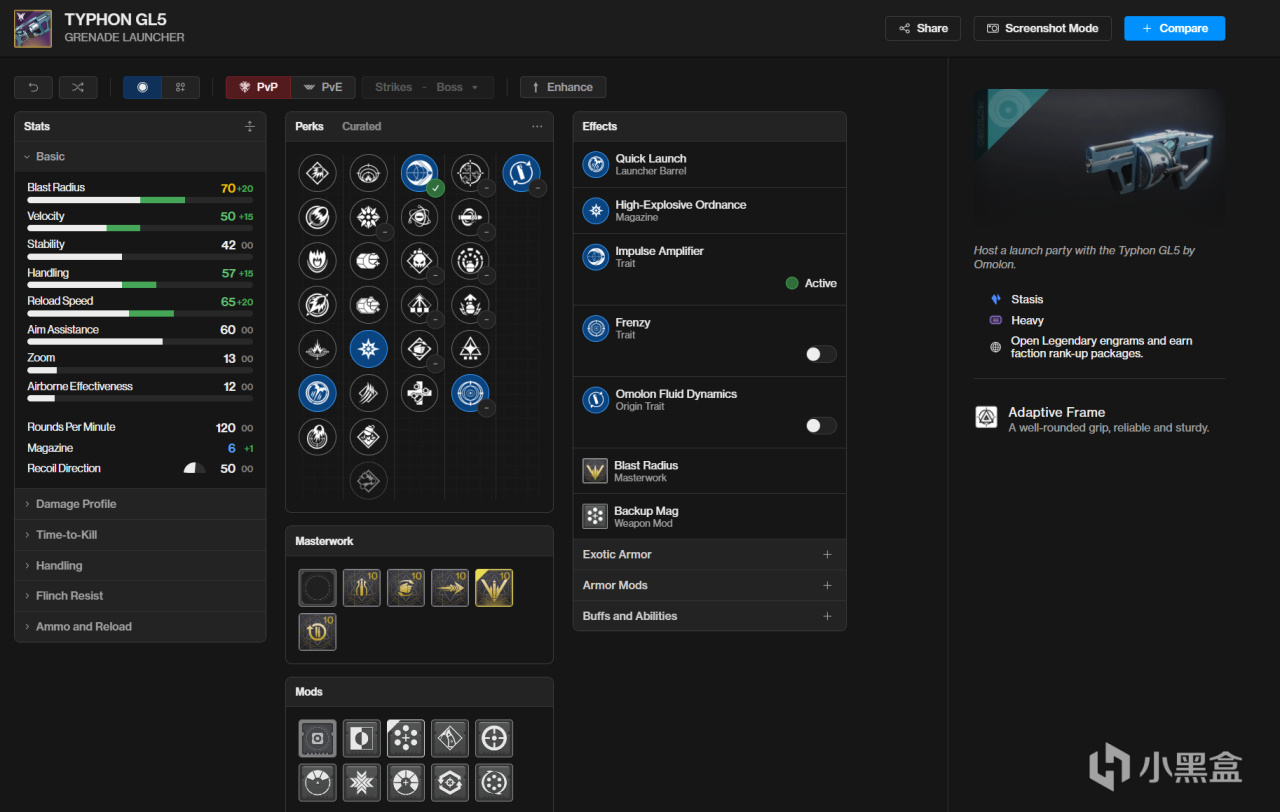The width and height of the screenshot is (1280, 812).
Task: Select the triangle with sparkle perk icon
Action: pos(470,349)
